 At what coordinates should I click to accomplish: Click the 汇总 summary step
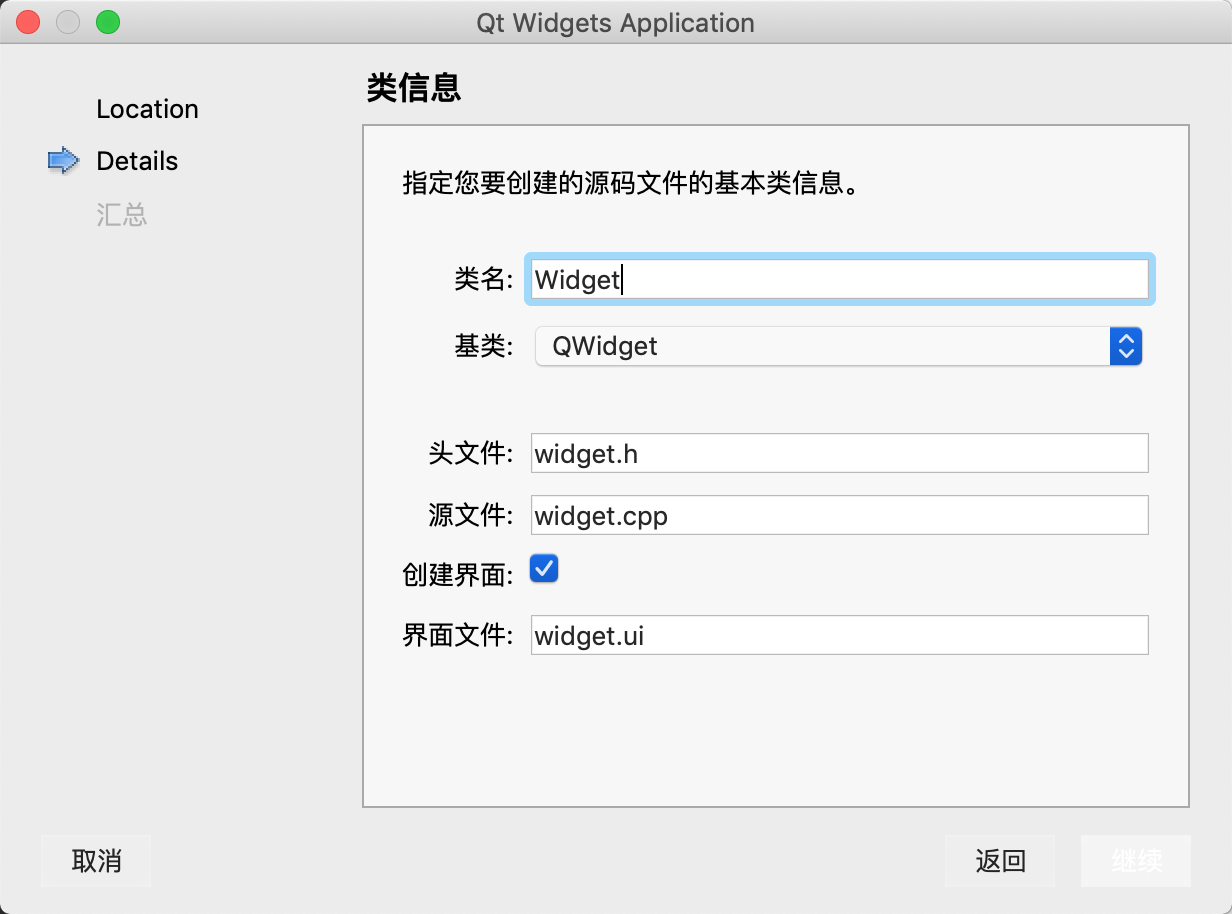click(x=122, y=214)
